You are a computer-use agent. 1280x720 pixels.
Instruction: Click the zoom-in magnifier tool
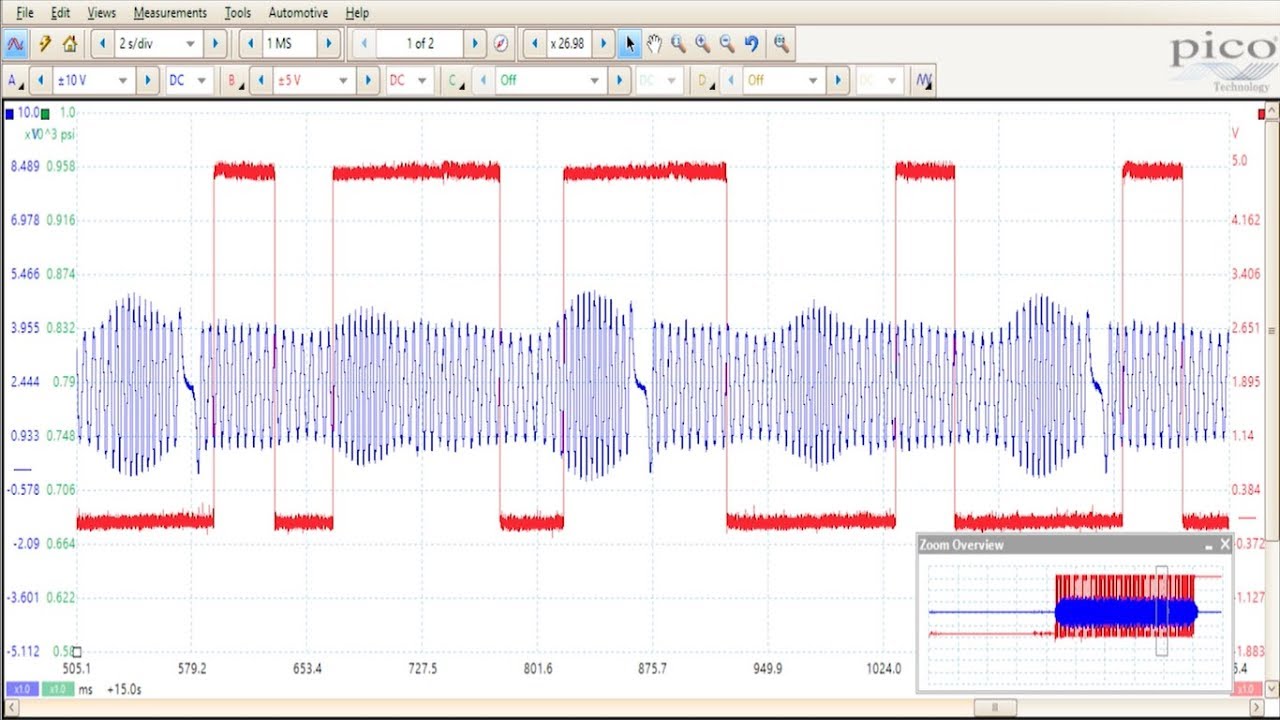pyautogui.click(x=702, y=44)
